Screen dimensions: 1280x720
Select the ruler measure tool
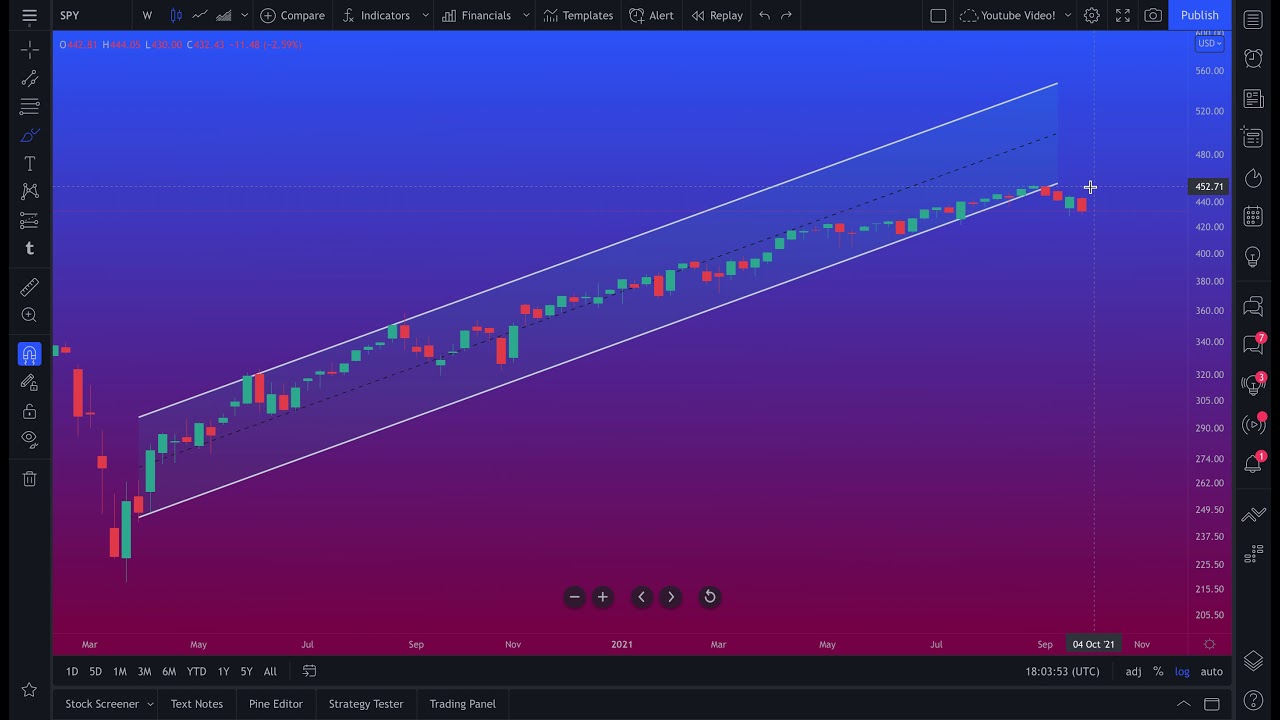click(x=29, y=287)
